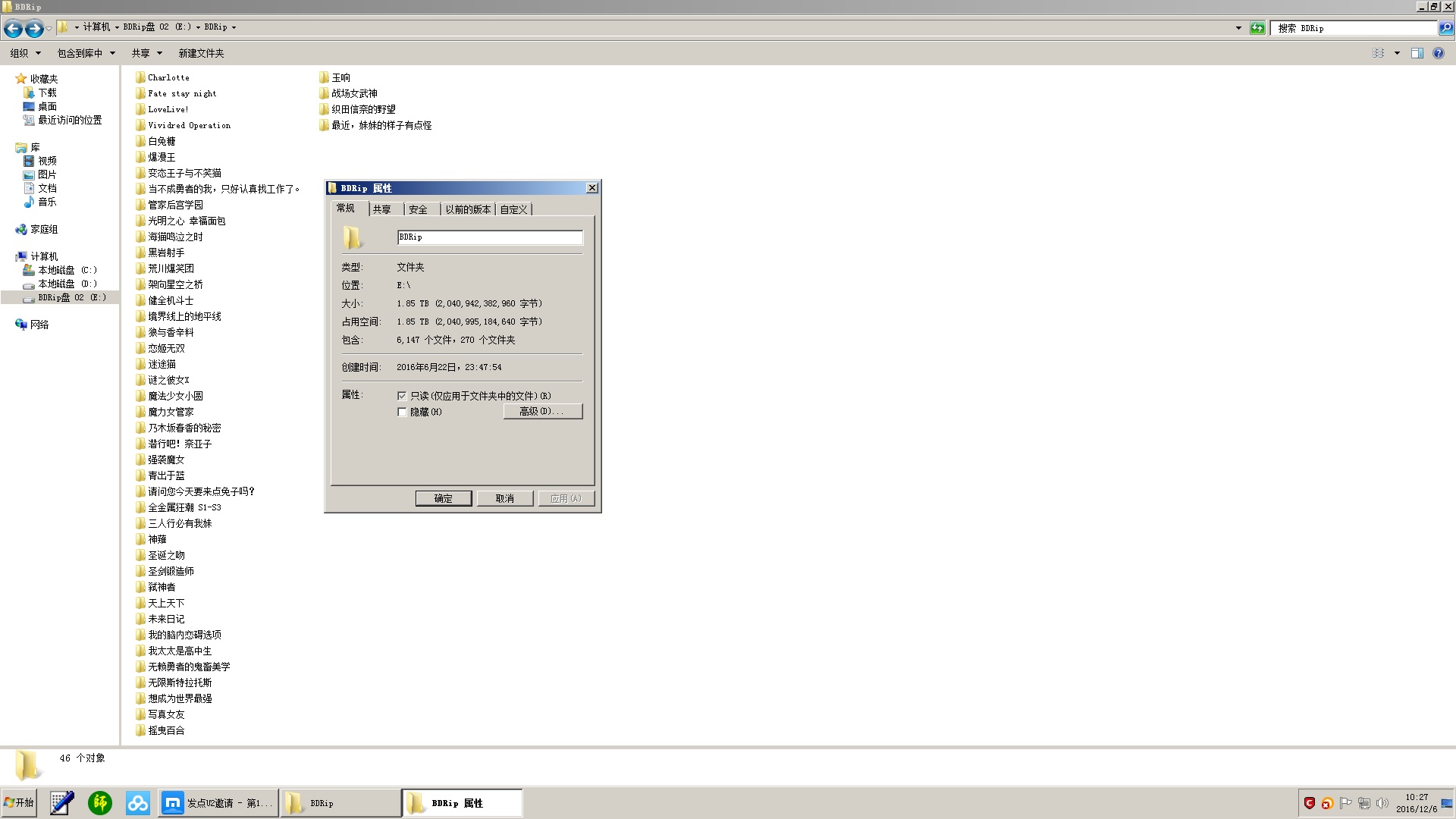The width and height of the screenshot is (1456, 819).
Task: Go back with the blue Back arrow
Action: click(x=13, y=29)
